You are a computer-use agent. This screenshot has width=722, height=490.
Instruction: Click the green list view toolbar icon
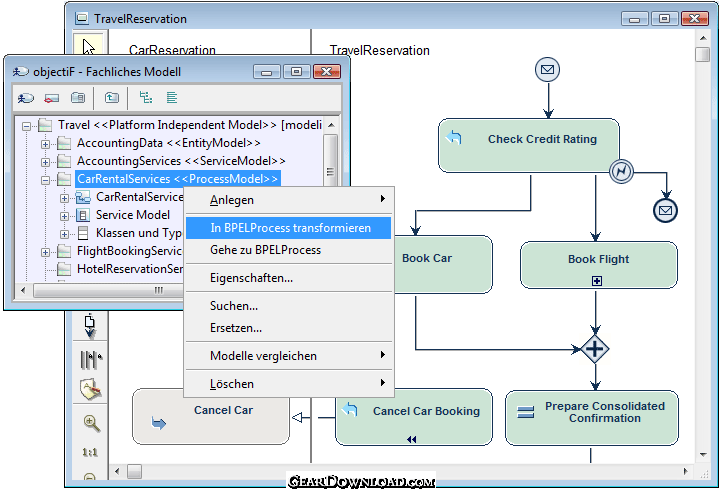(172, 97)
